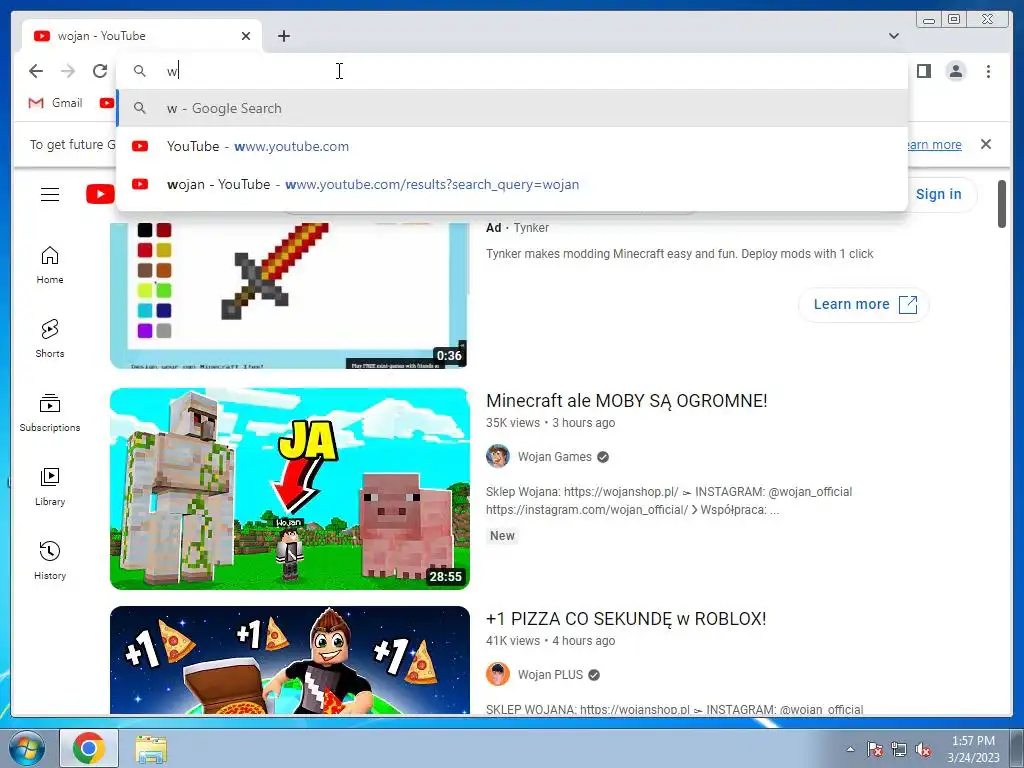This screenshot has height=768, width=1024.
Task: Open History in the sidebar
Action: click(x=50, y=561)
